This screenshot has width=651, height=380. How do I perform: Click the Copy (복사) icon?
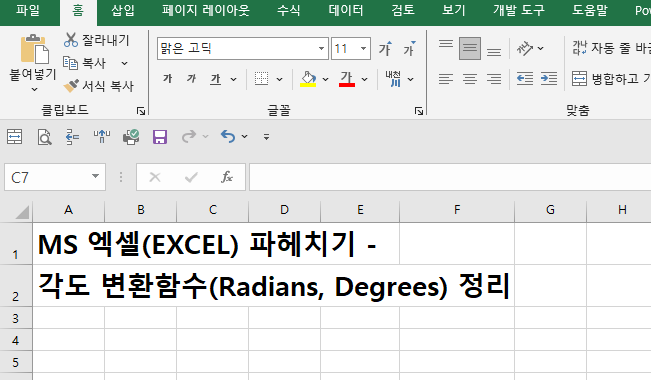[x=70, y=63]
